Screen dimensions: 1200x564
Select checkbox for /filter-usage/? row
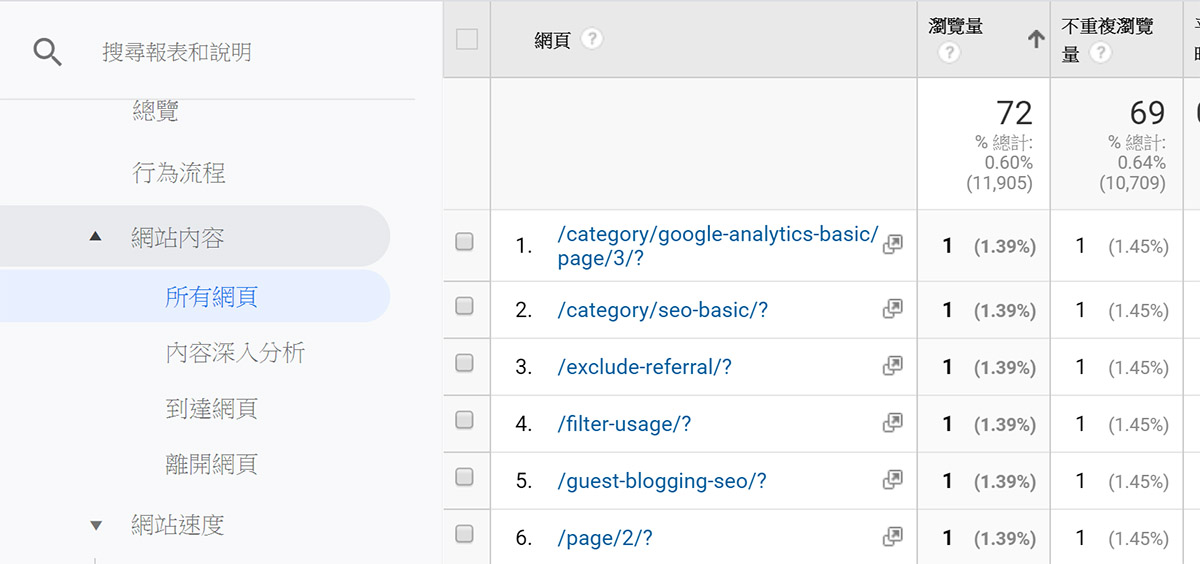464,422
